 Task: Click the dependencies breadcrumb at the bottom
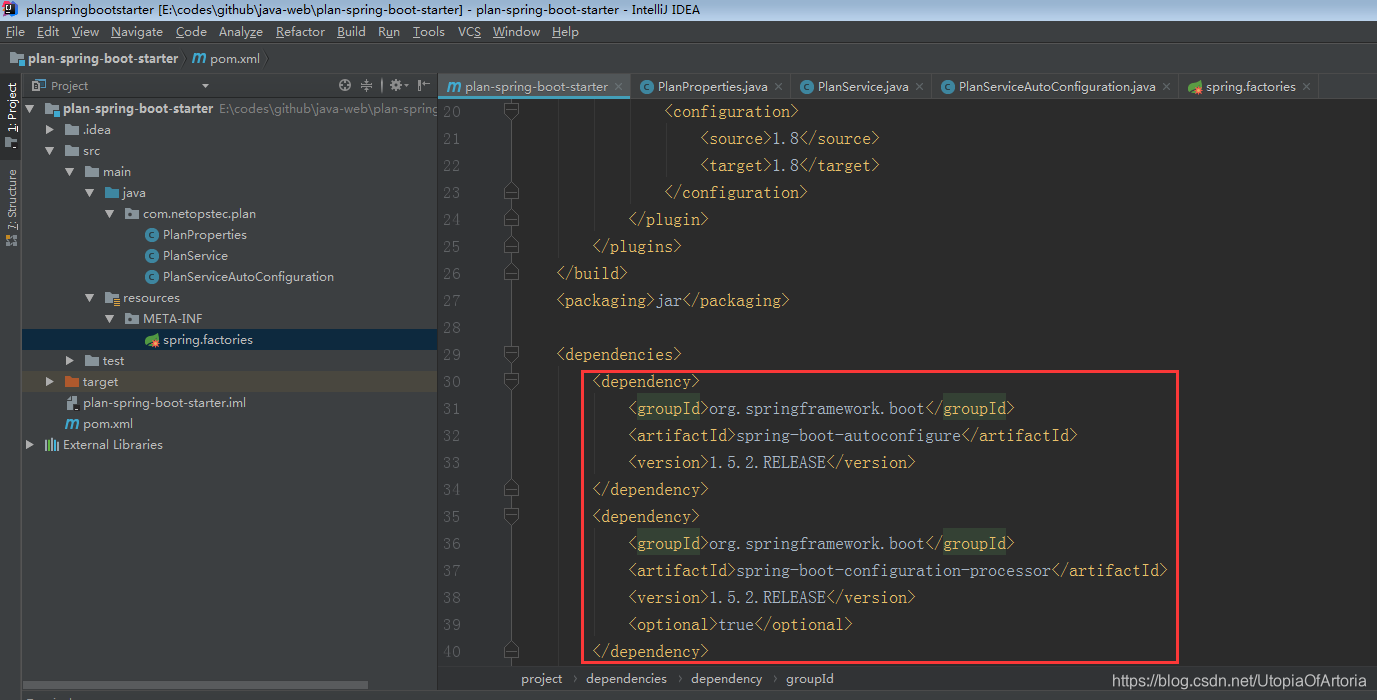(626, 678)
